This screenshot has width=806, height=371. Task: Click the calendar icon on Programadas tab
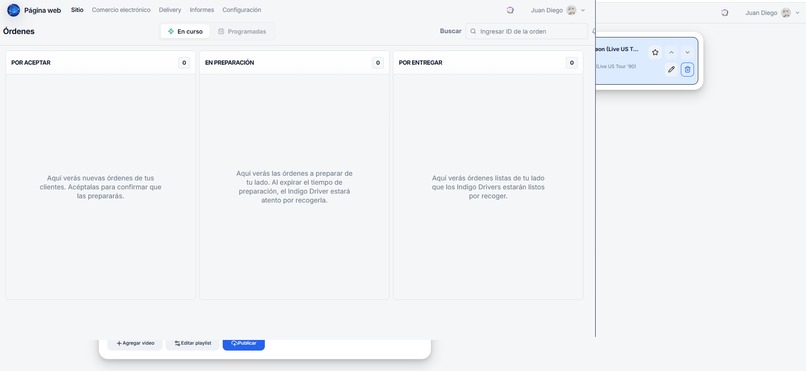(x=221, y=31)
